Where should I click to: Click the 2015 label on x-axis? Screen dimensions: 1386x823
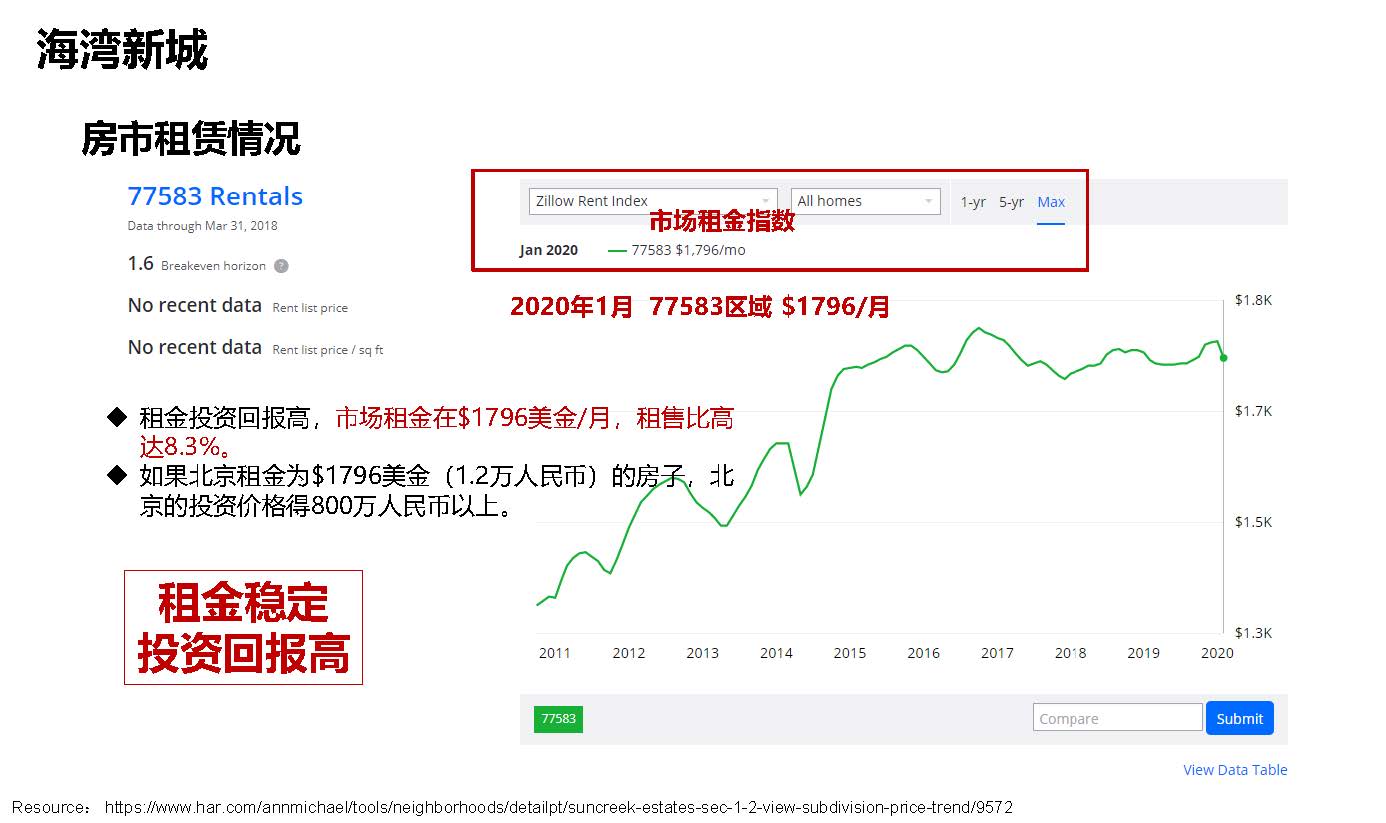click(x=849, y=653)
